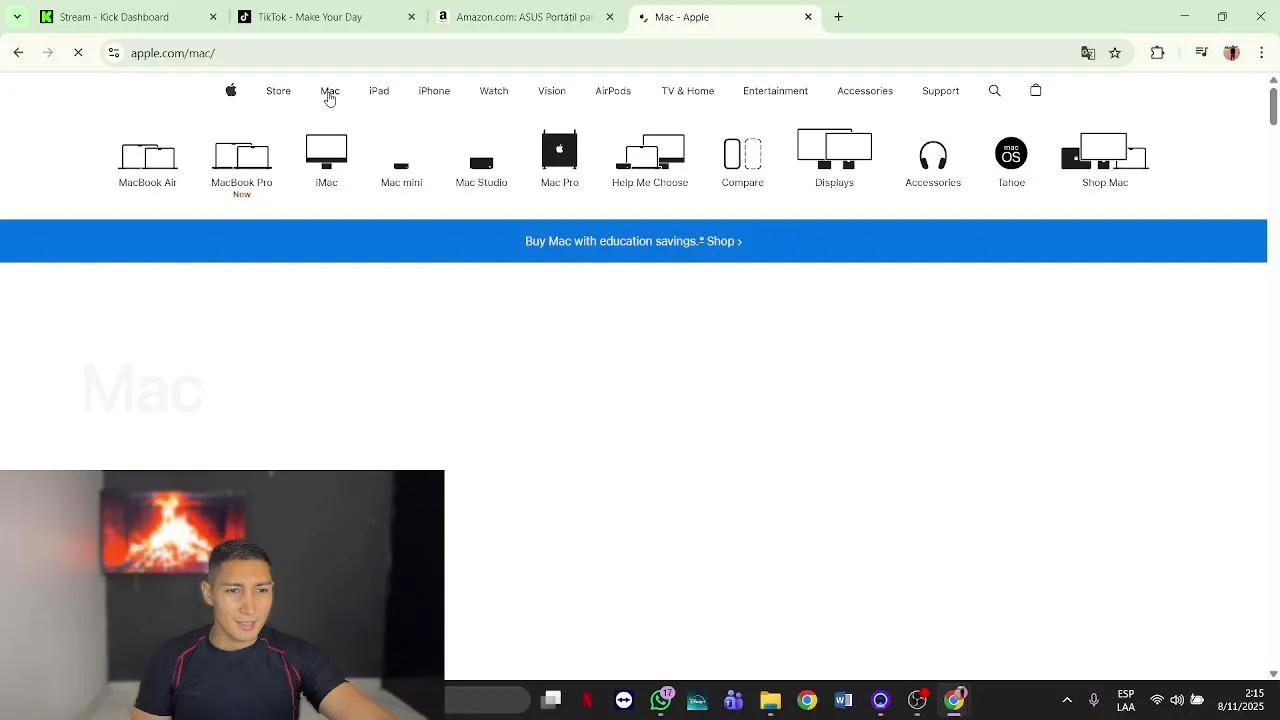Open the Watch menu item
The width and height of the screenshot is (1280, 720).
[x=494, y=91]
